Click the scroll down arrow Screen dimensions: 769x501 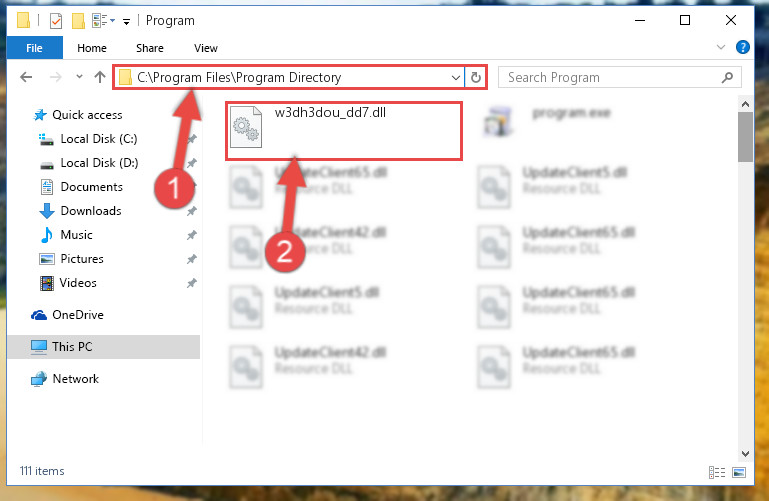[745, 453]
